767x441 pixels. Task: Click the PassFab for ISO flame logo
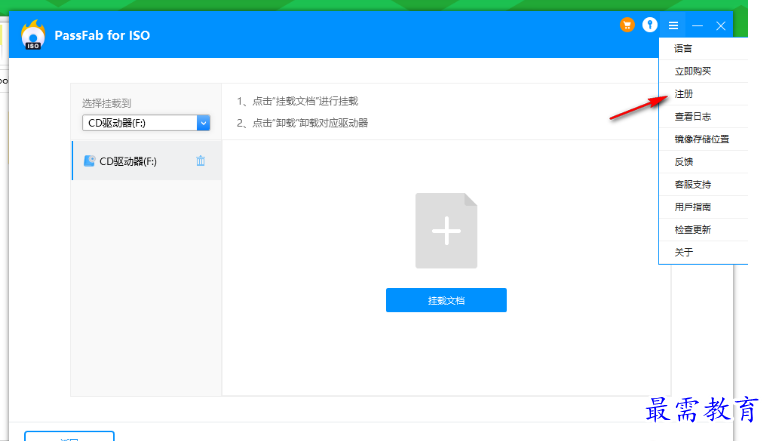point(33,35)
